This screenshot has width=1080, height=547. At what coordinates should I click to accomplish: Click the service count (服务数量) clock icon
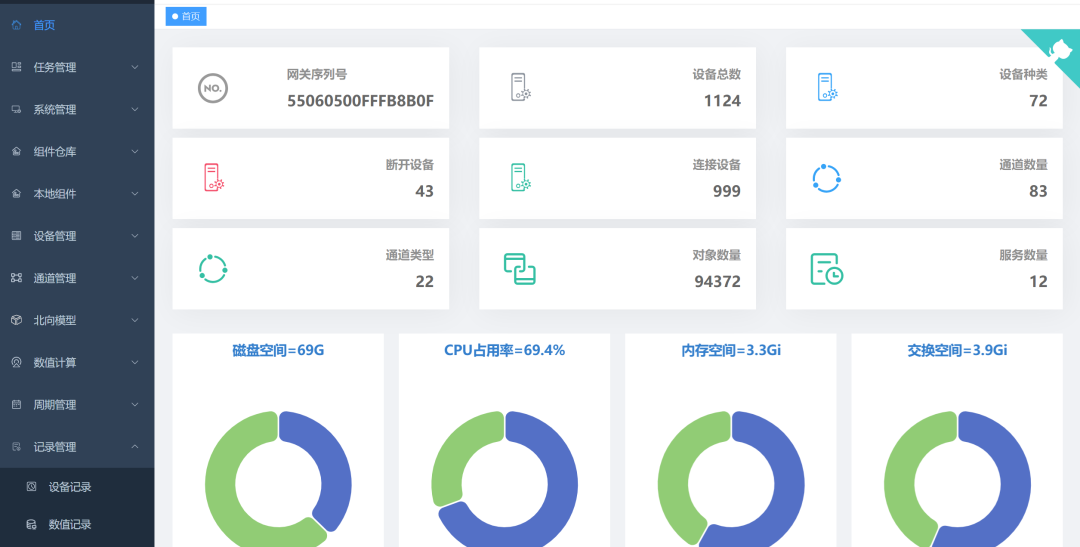(826, 268)
